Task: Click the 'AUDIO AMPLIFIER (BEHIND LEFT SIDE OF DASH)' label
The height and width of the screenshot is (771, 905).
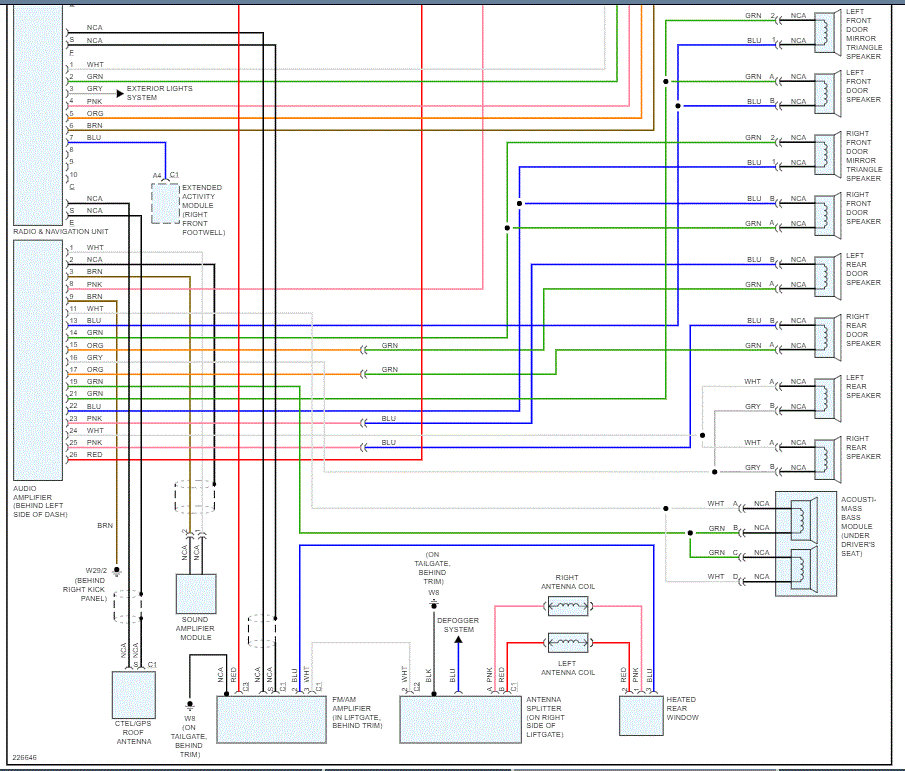Action: [40, 501]
